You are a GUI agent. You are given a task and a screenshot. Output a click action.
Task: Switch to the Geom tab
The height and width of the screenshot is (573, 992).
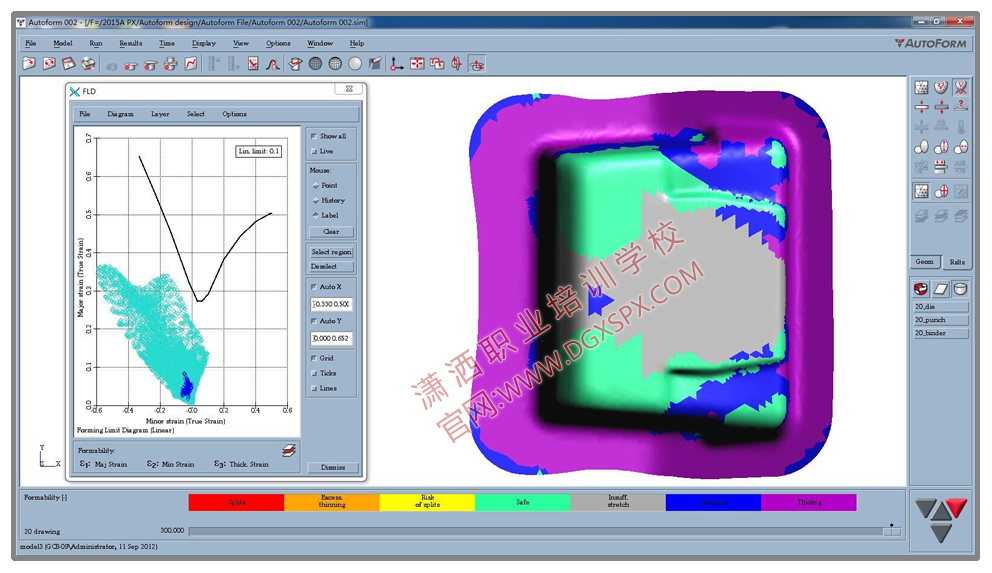pos(924,261)
